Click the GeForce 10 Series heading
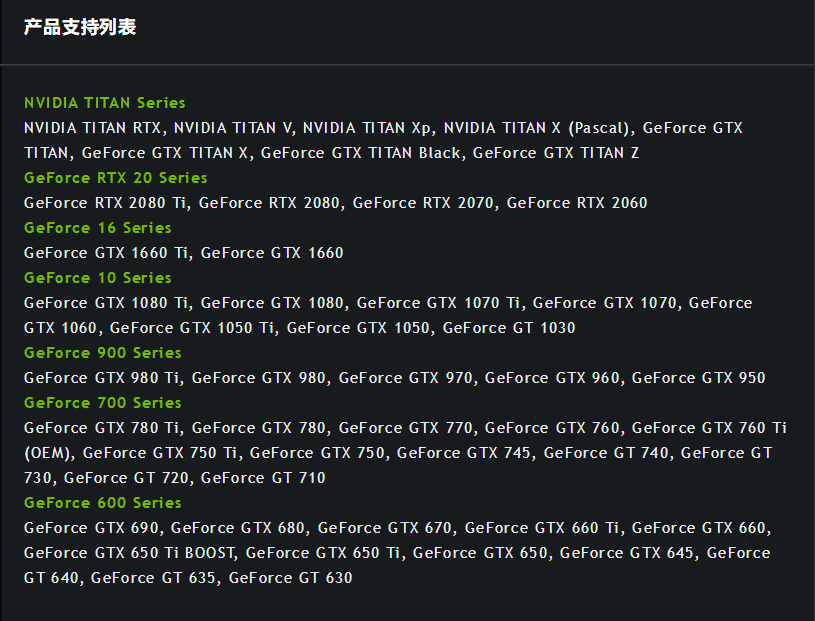Viewport: 815px width, 621px height. 98,278
